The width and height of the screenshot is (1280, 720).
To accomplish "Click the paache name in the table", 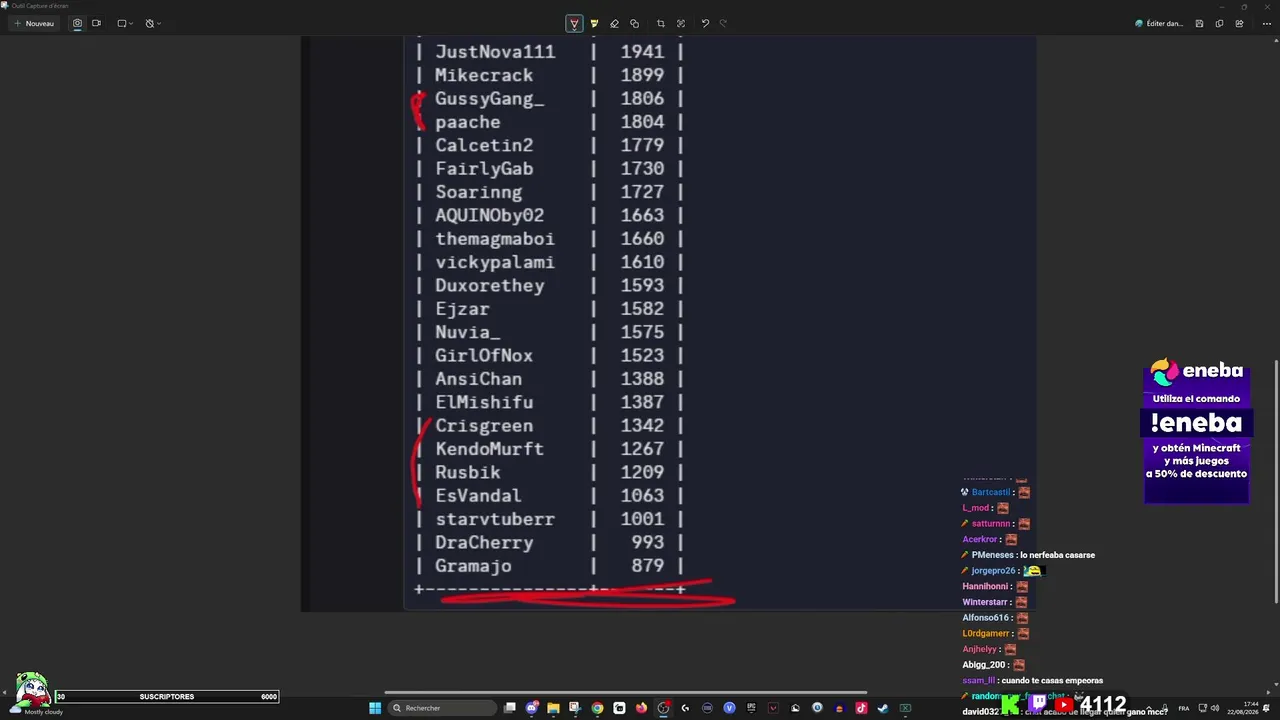I will point(468,122).
